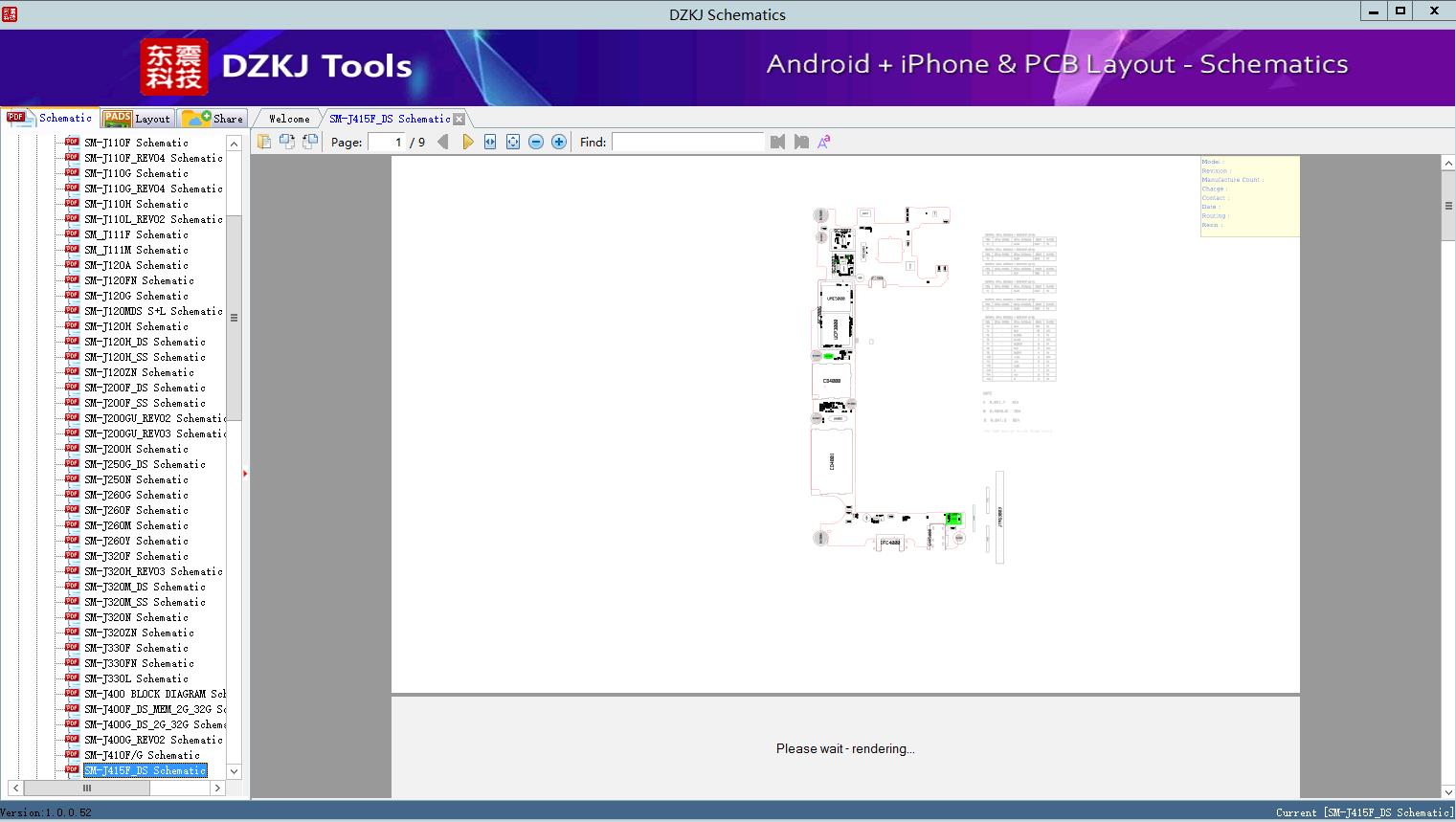Select SM-J260G Schematic entry
The width and height of the screenshot is (1456, 822).
[136, 495]
